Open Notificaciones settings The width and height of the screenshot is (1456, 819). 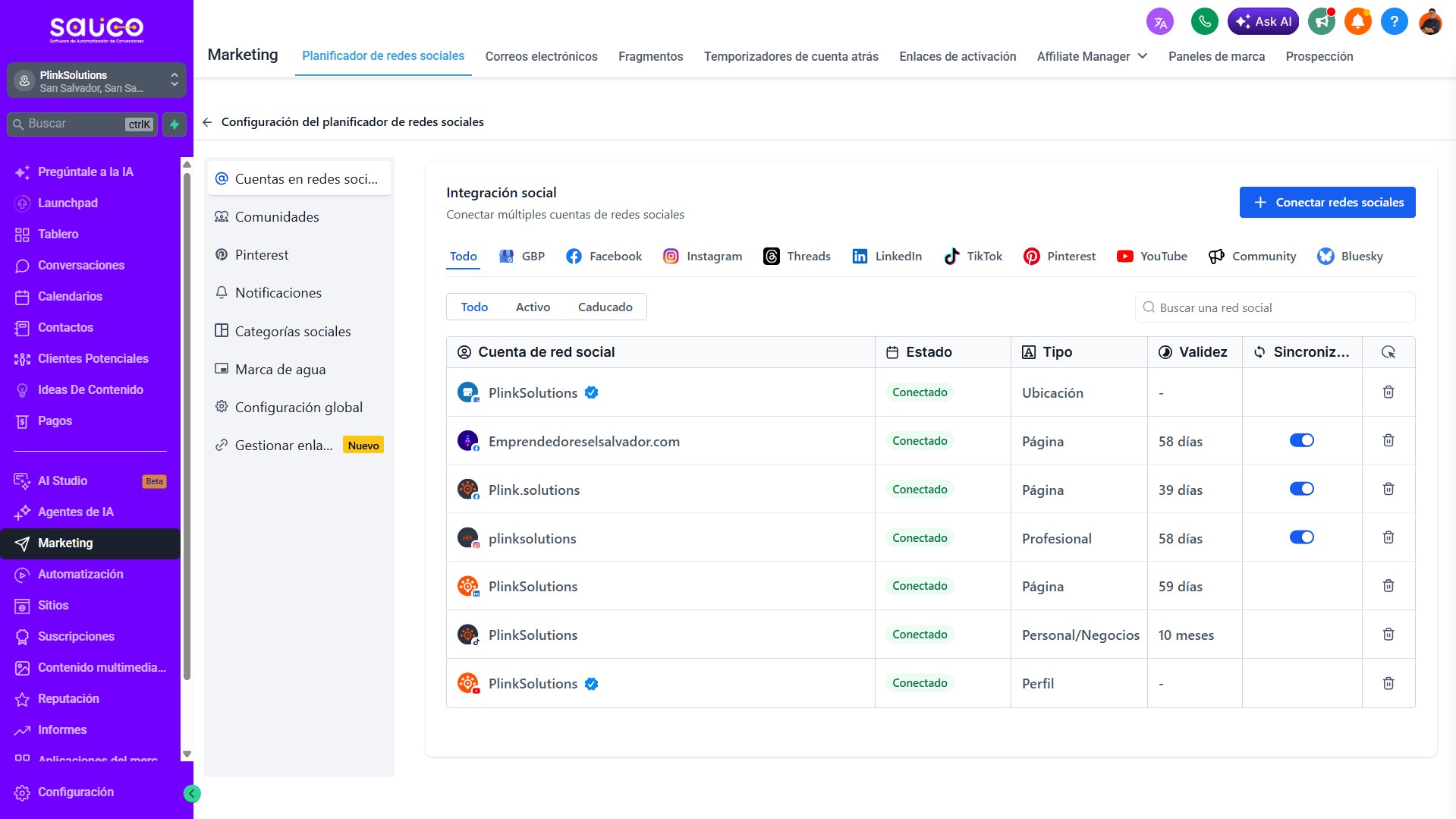[x=299, y=293]
